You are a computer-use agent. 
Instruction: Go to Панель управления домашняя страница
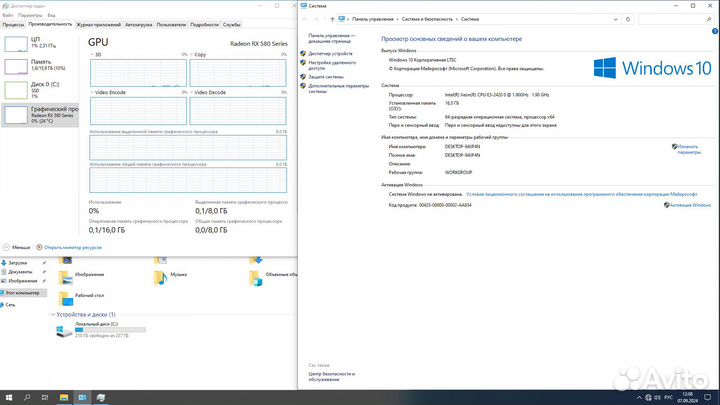point(332,38)
